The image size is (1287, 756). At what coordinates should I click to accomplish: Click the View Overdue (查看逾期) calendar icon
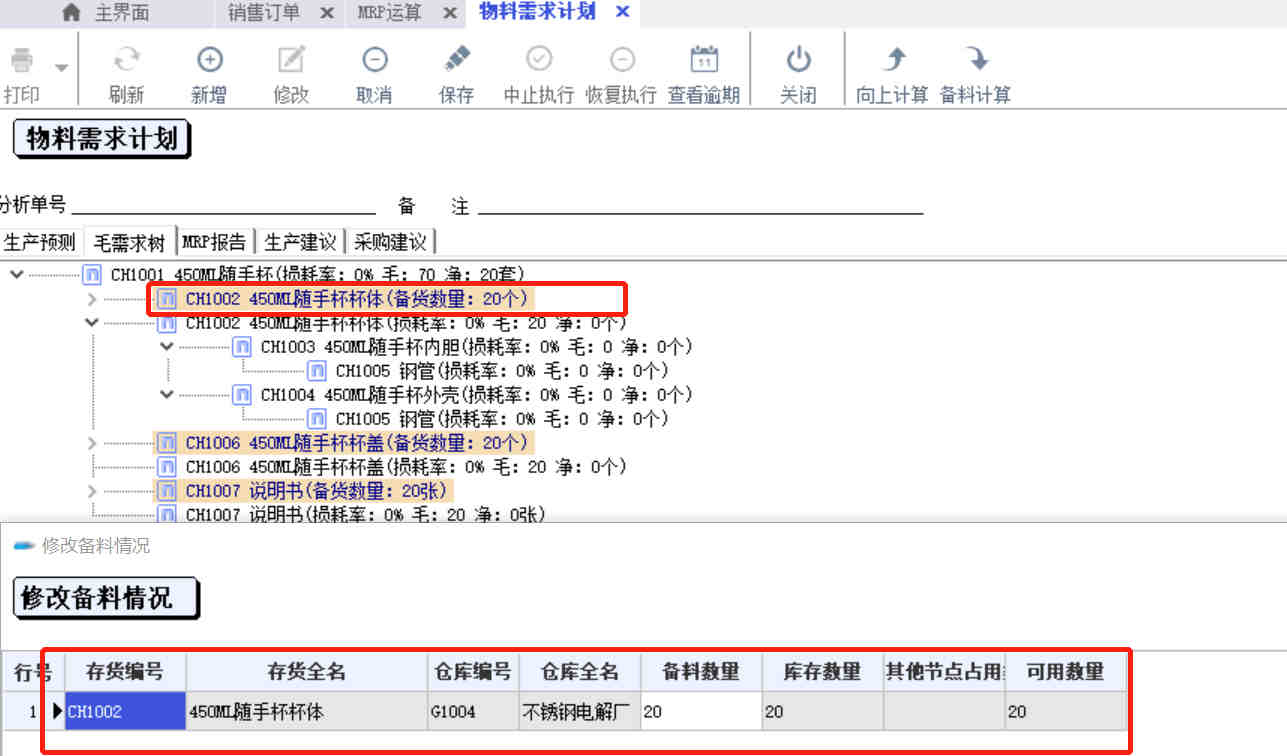coord(704,60)
